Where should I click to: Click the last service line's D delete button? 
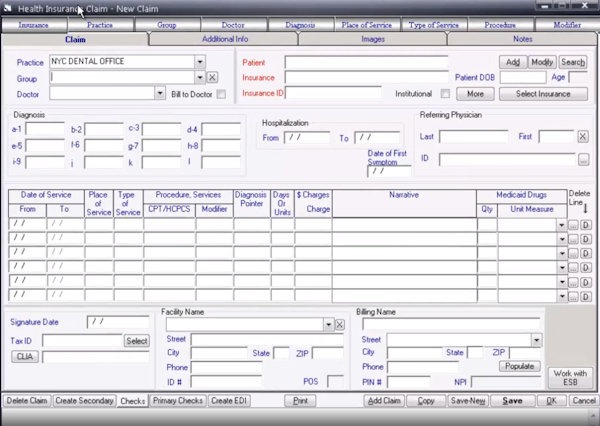pos(586,295)
